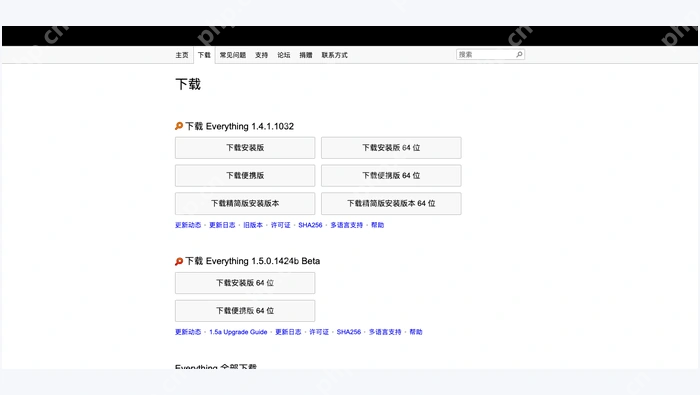Viewport: 700px width, 395px height.
Task: Open SHA256 link under version 1.4.1.1032
Action: [310, 225]
